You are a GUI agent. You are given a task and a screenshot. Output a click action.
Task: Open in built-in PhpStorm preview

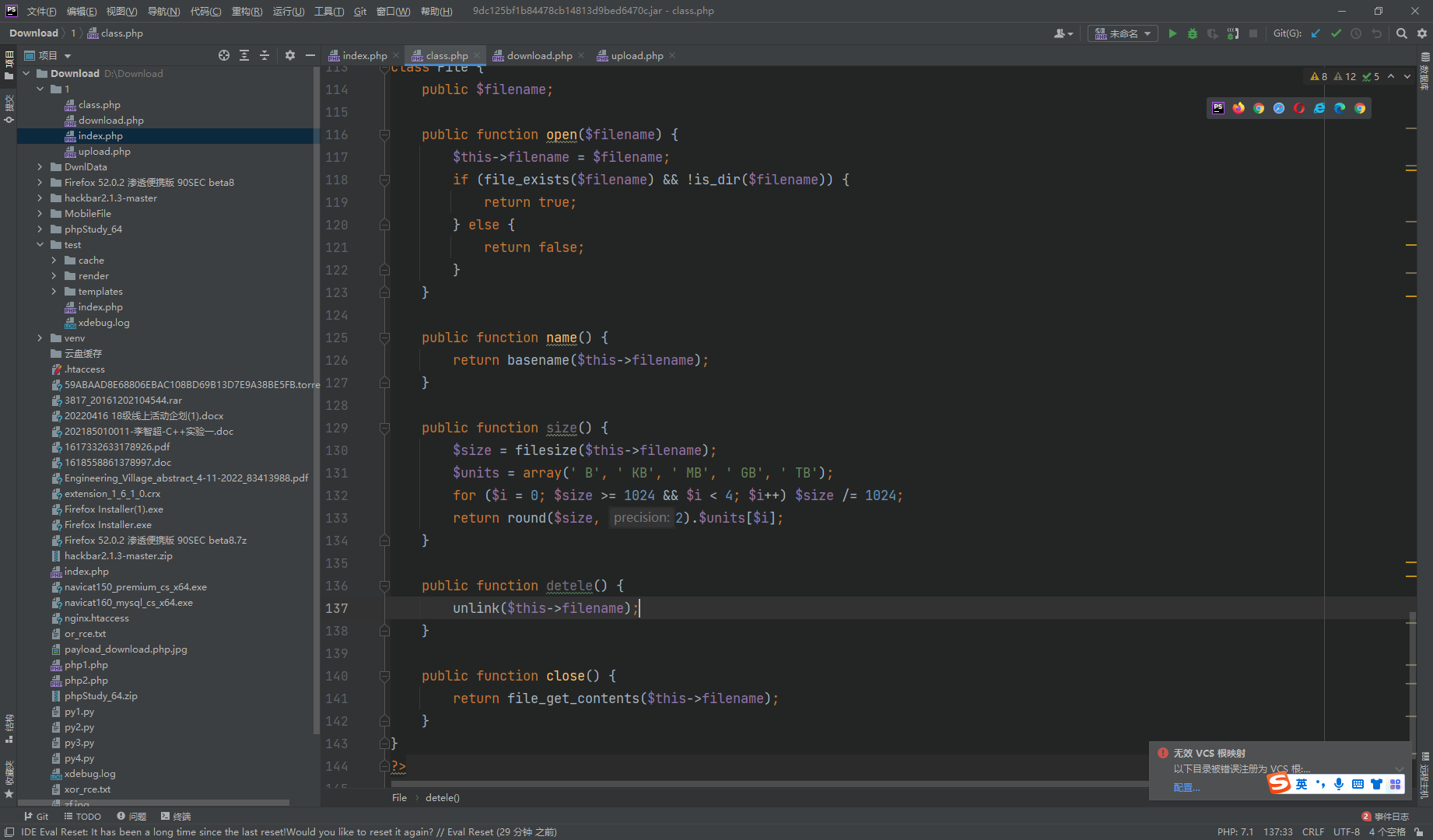(1218, 108)
